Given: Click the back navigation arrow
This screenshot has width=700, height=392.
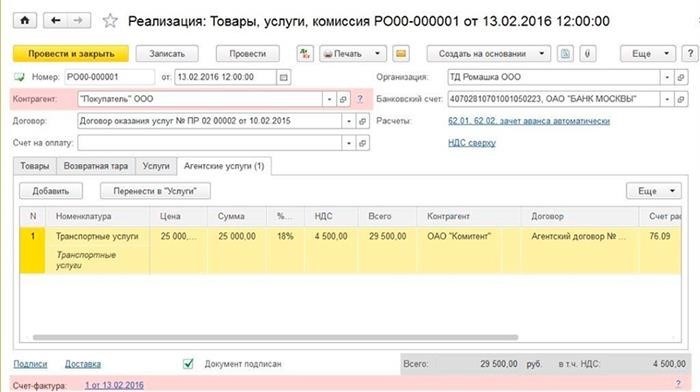Looking at the screenshot, I should click(x=55, y=21).
